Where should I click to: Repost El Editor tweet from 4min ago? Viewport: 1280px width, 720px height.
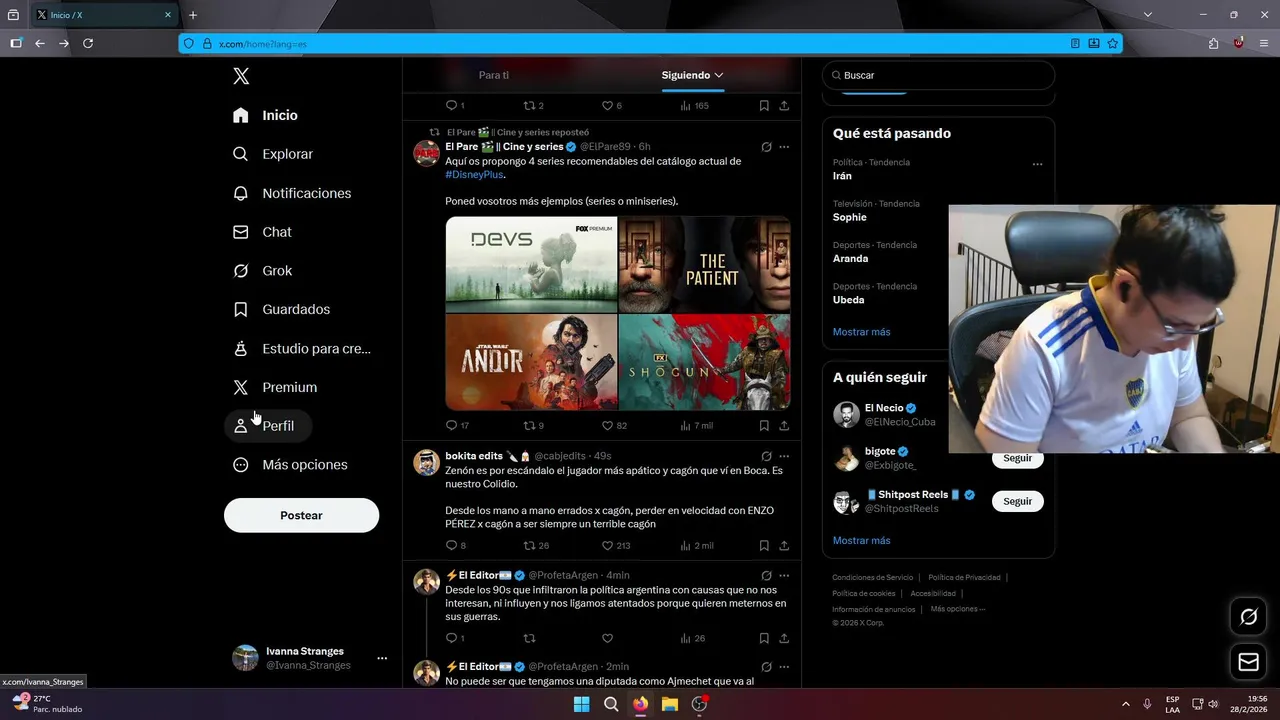(x=530, y=638)
